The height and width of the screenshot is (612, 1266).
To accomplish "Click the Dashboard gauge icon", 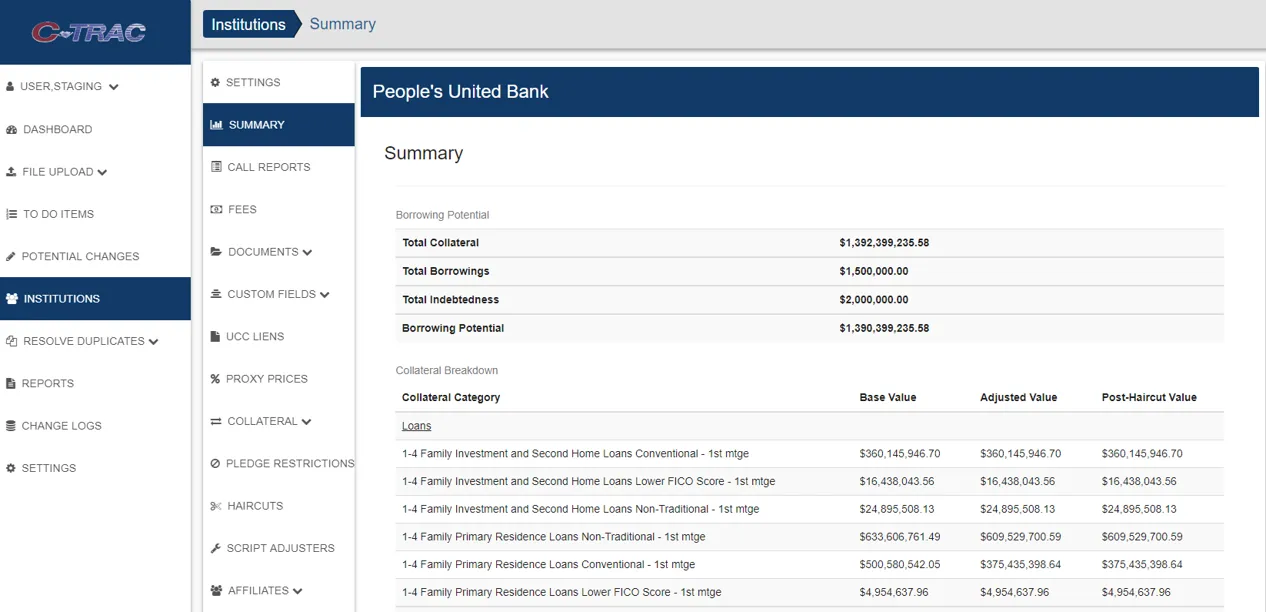I will click(x=12, y=130).
